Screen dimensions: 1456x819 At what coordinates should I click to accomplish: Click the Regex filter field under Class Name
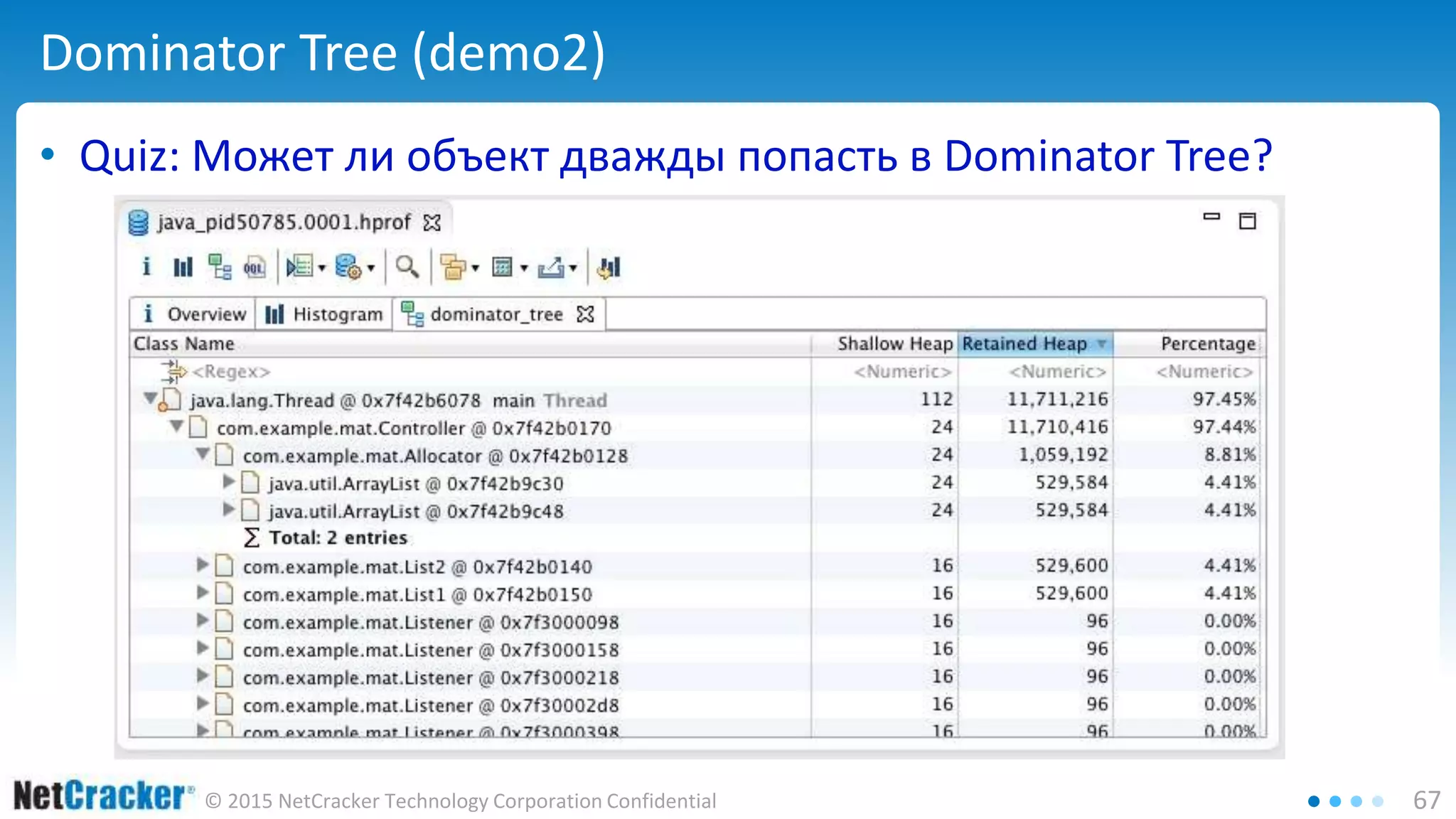[x=230, y=372]
